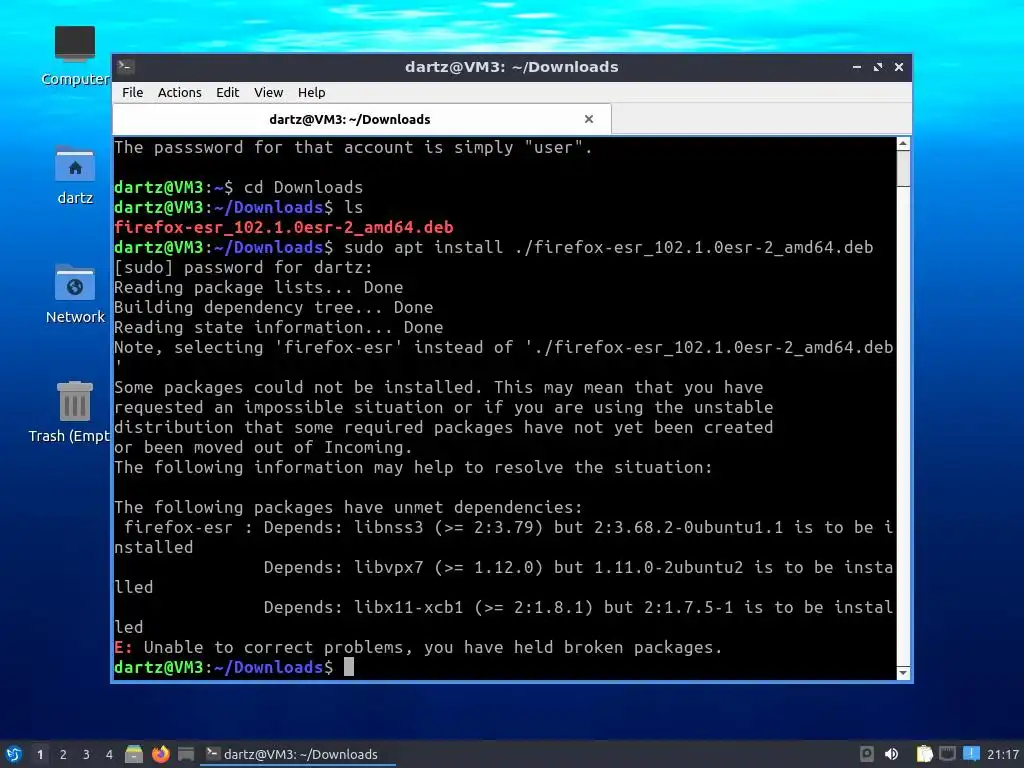Click the removable media tray icon
Image resolution: width=1024 pixels, height=768 pixels.
pyautogui.click(x=867, y=754)
